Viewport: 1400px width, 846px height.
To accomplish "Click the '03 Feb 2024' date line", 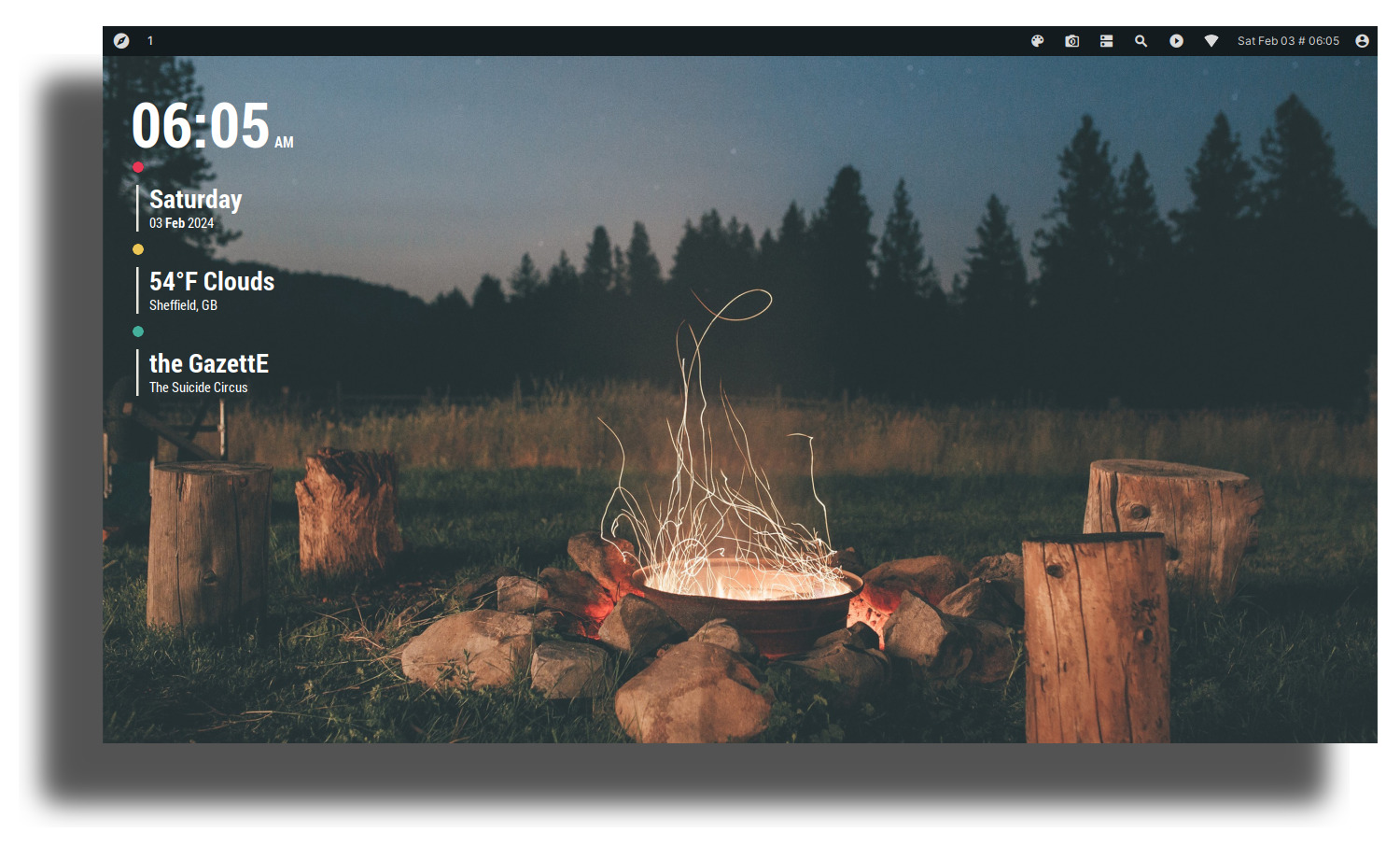I will 181,223.
